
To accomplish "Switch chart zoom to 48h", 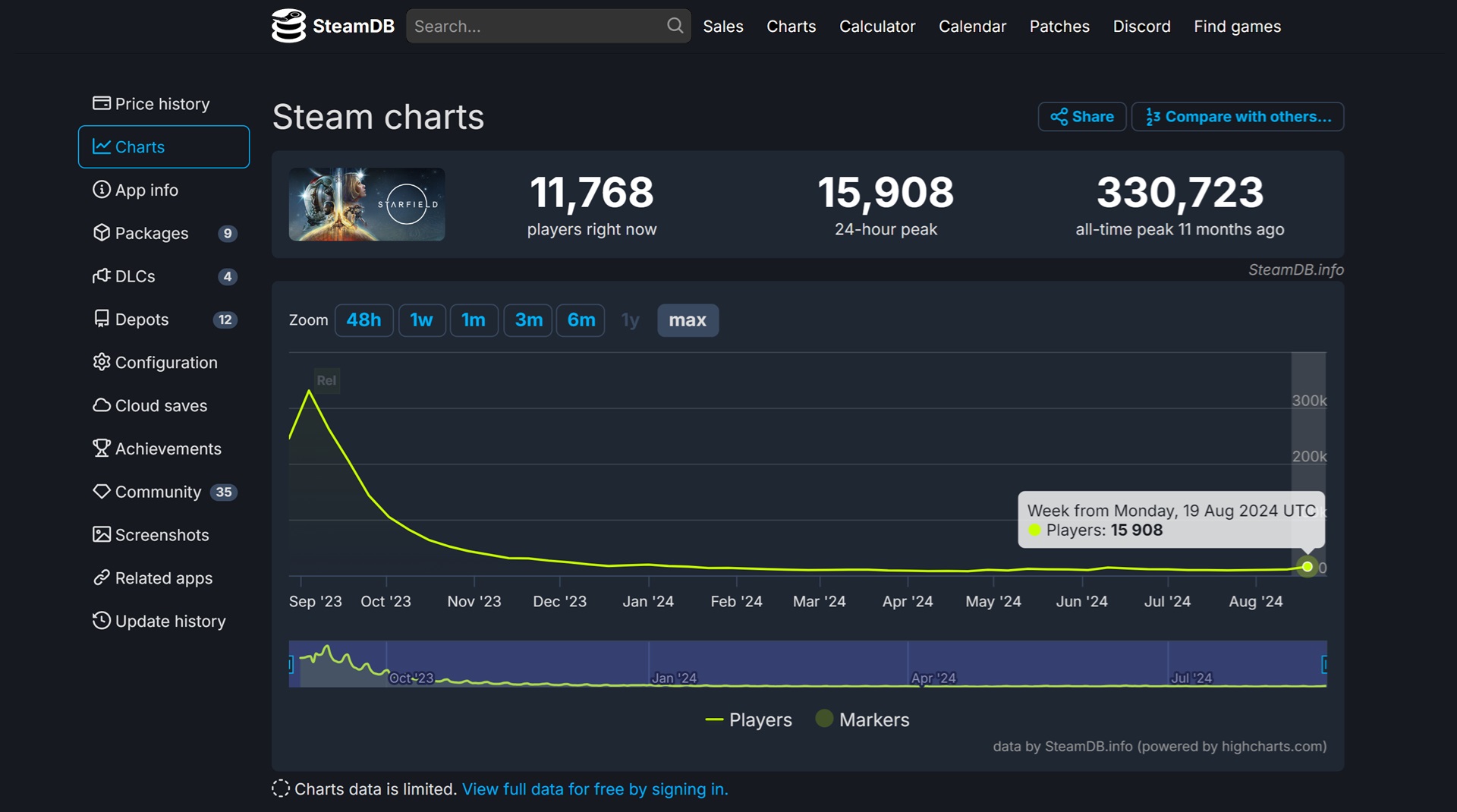I will [363, 320].
